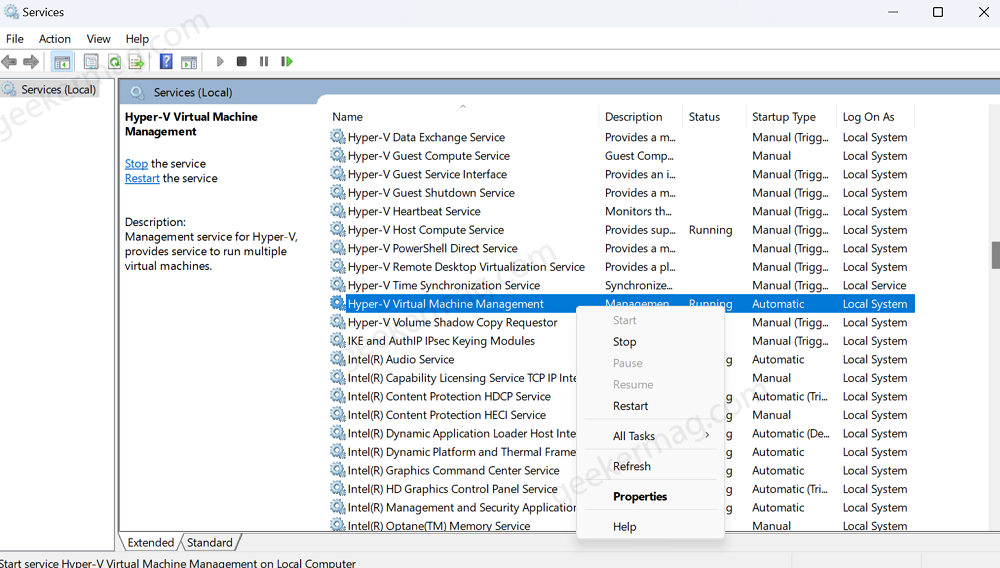Select Hyper-V Guest Shutdown Service row
Screen dimensions: 1000x568
622,193
